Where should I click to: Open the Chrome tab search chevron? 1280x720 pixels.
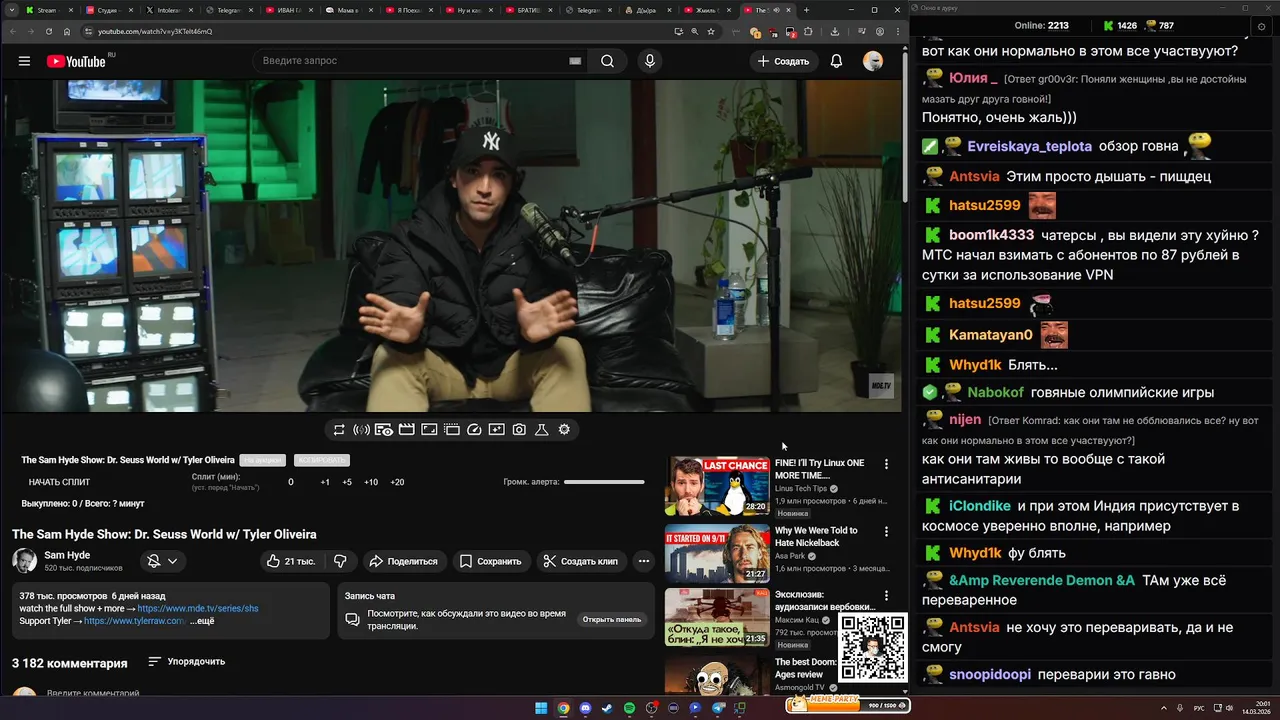[11, 10]
